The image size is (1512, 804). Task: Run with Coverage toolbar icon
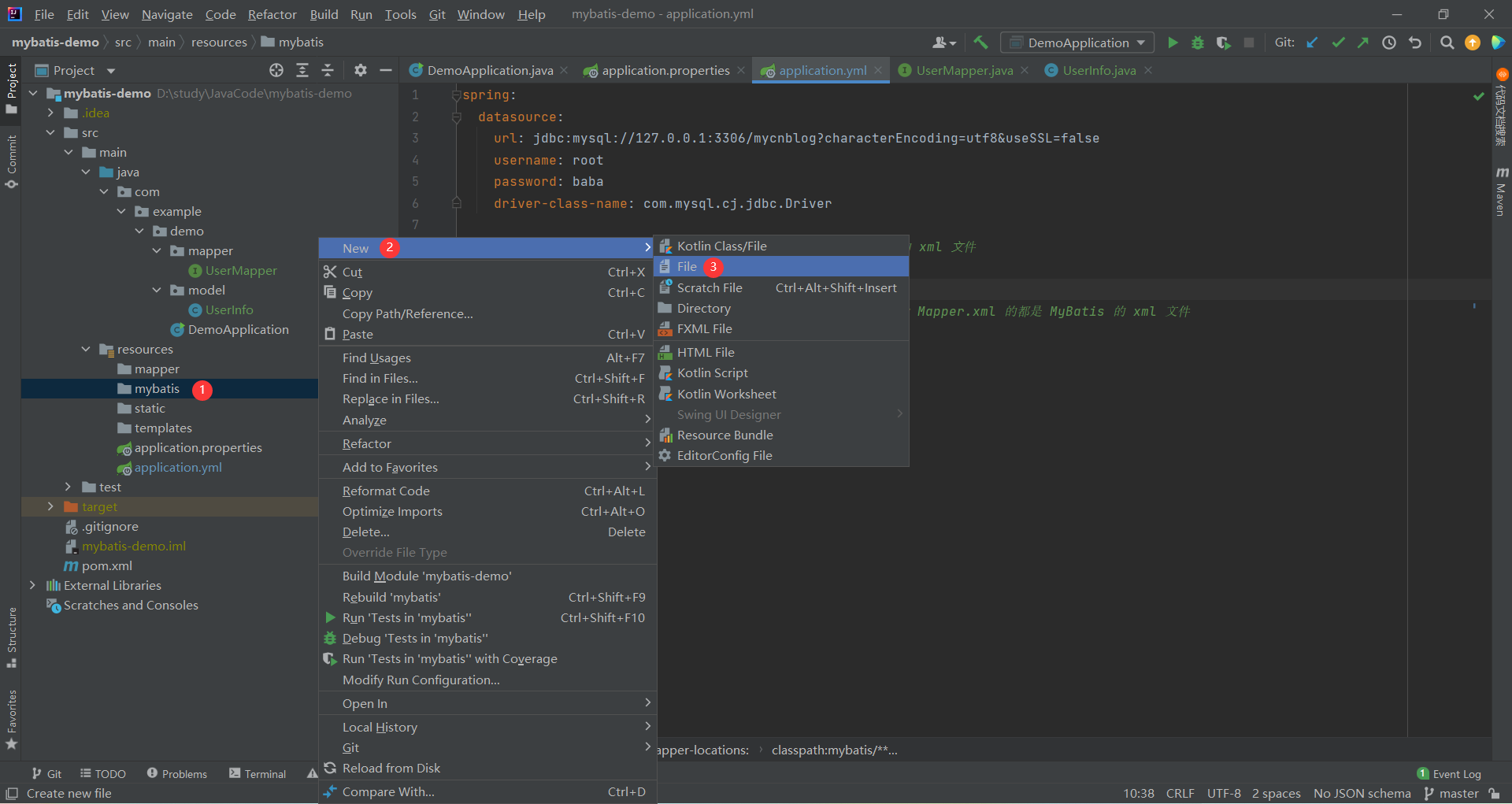click(x=1223, y=43)
